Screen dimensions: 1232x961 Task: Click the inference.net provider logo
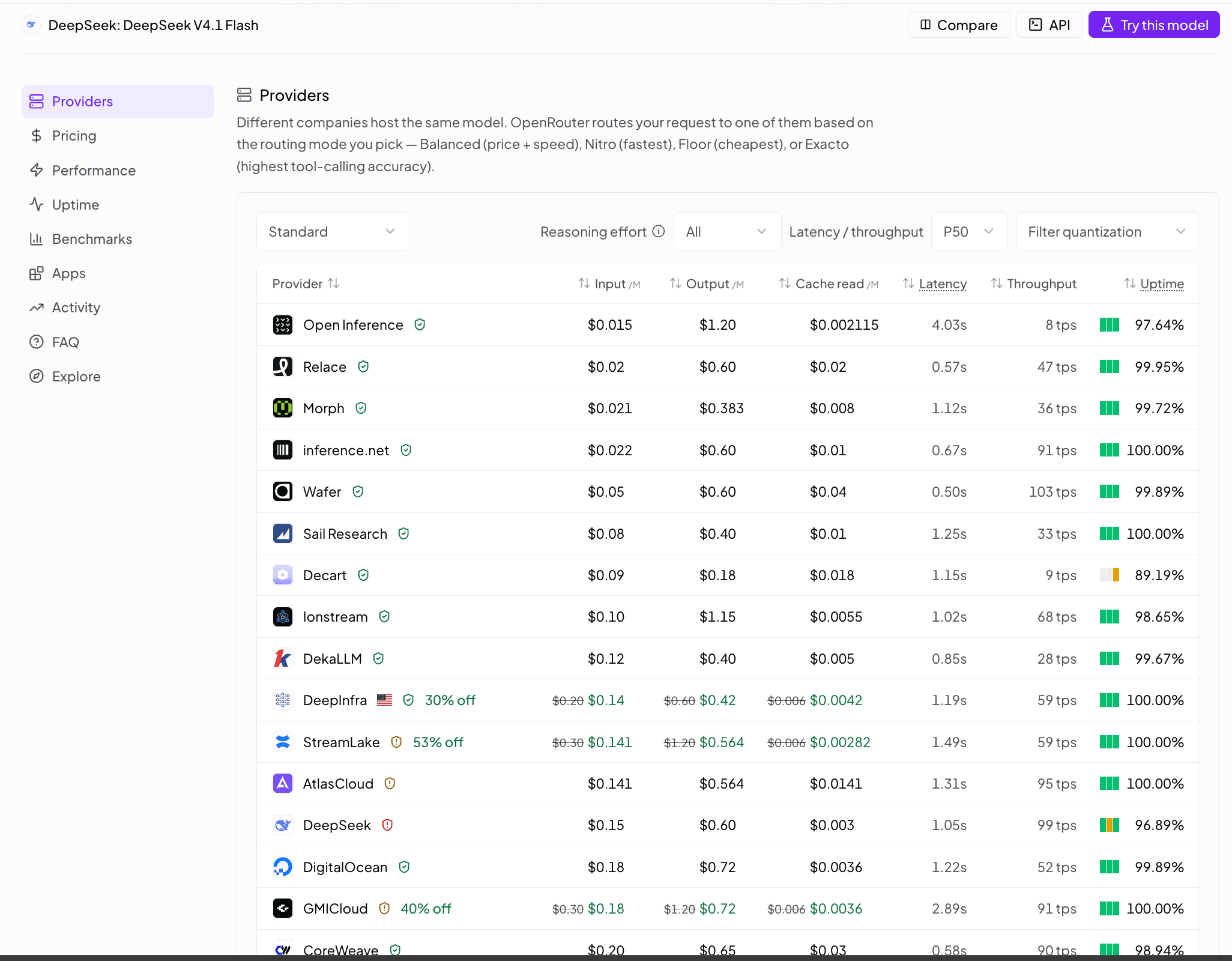tap(283, 450)
